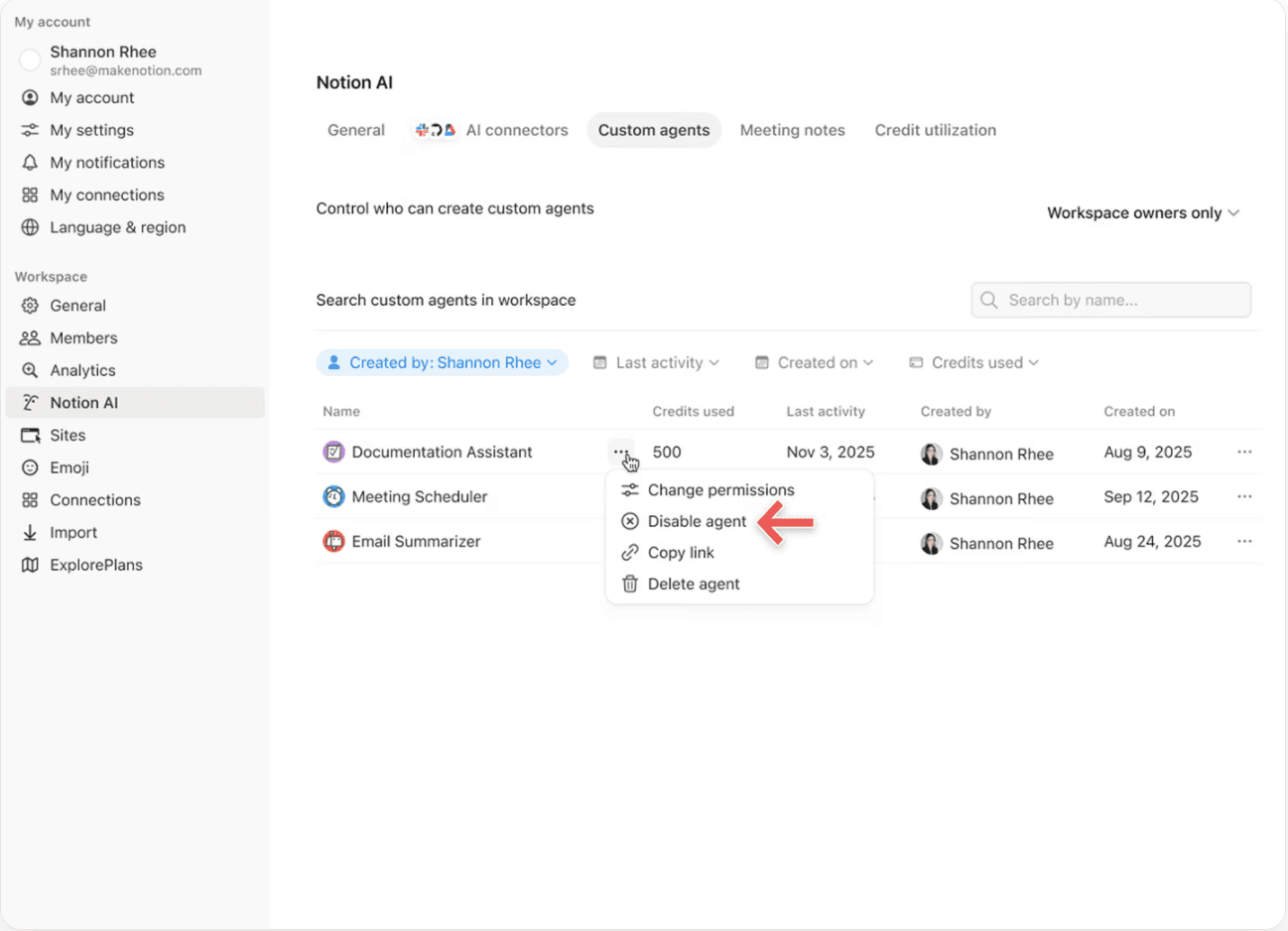Open the Created by: Shannon Rhee filter
The height and width of the screenshot is (931, 1288).
coord(443,362)
